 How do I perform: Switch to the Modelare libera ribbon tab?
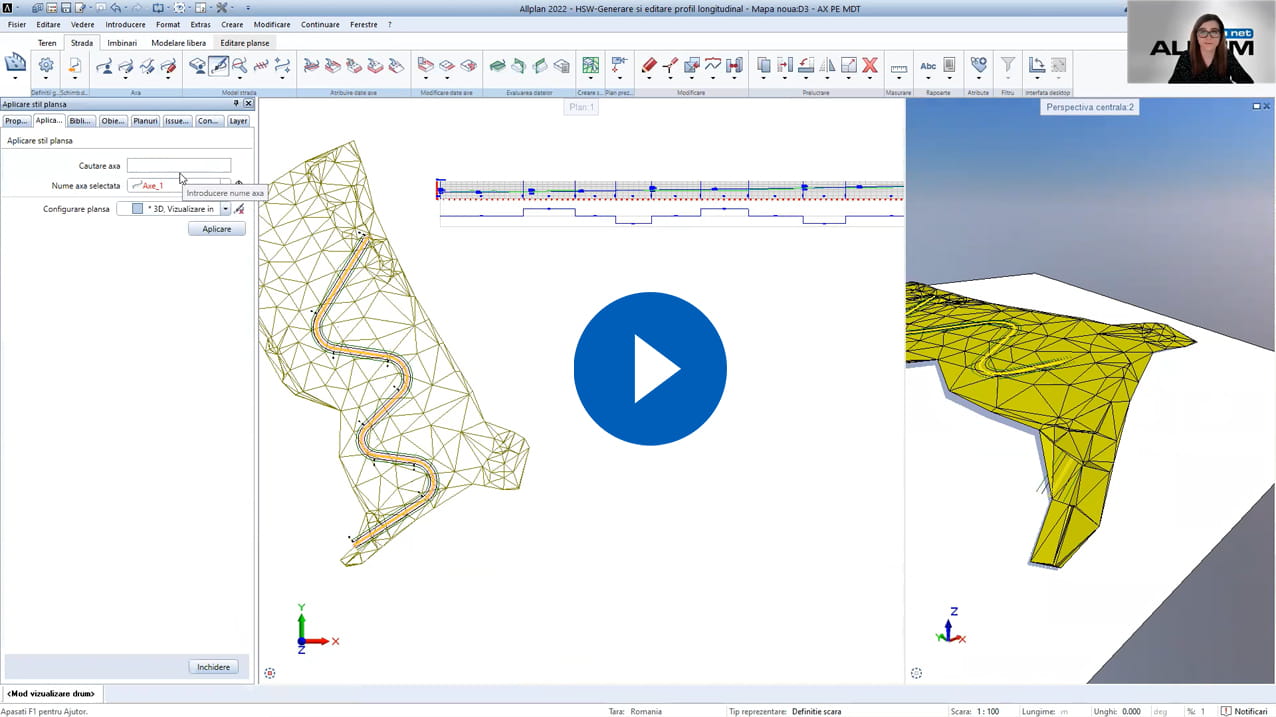tap(179, 43)
